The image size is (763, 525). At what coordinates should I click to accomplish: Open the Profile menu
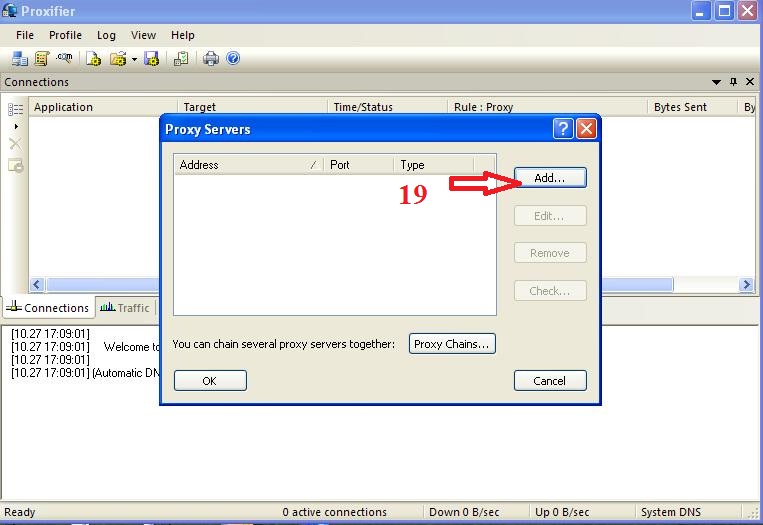click(65, 35)
